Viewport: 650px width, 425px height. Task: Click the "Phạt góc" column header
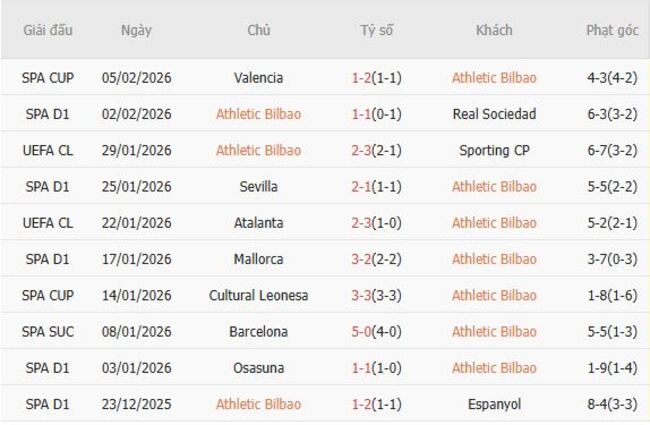tap(611, 30)
